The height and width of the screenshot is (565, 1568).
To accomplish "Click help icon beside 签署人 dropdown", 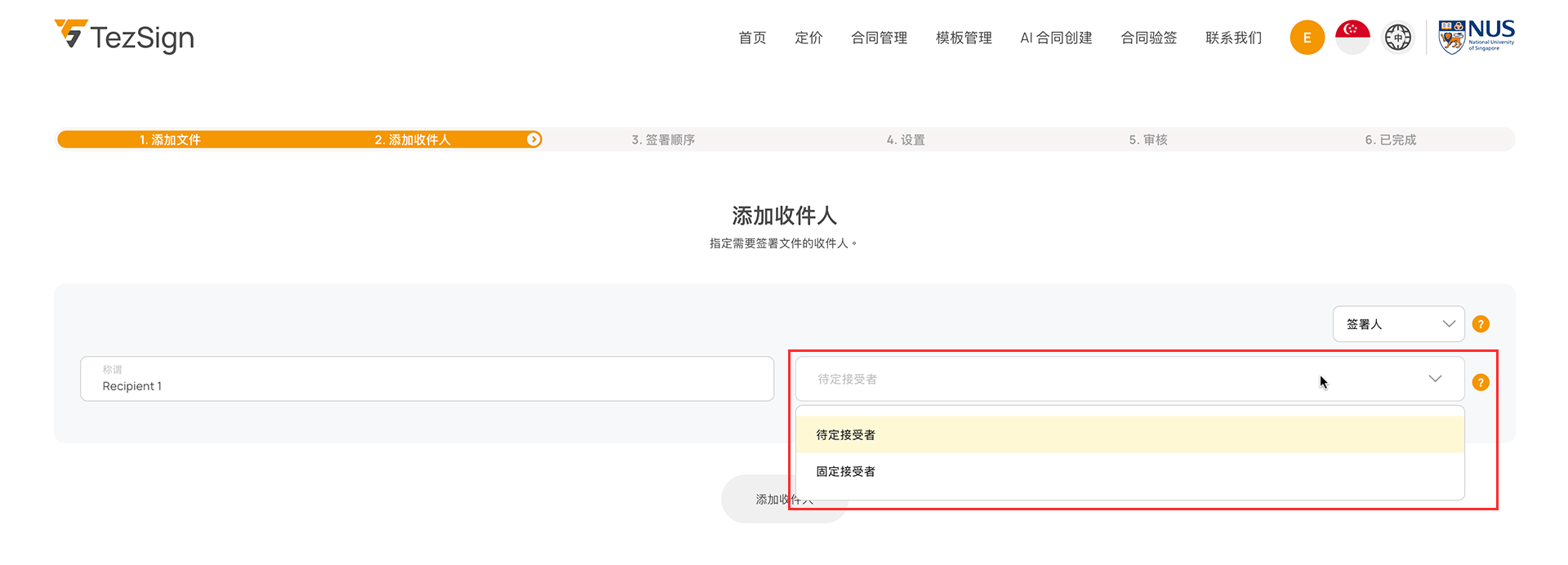I will click(1481, 324).
